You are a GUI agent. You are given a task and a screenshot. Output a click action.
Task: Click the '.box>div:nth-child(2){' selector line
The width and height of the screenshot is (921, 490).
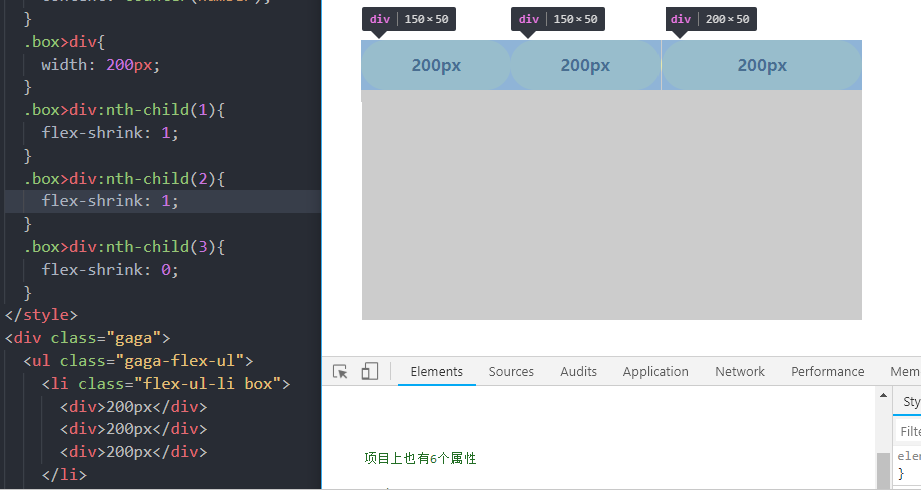tap(124, 179)
